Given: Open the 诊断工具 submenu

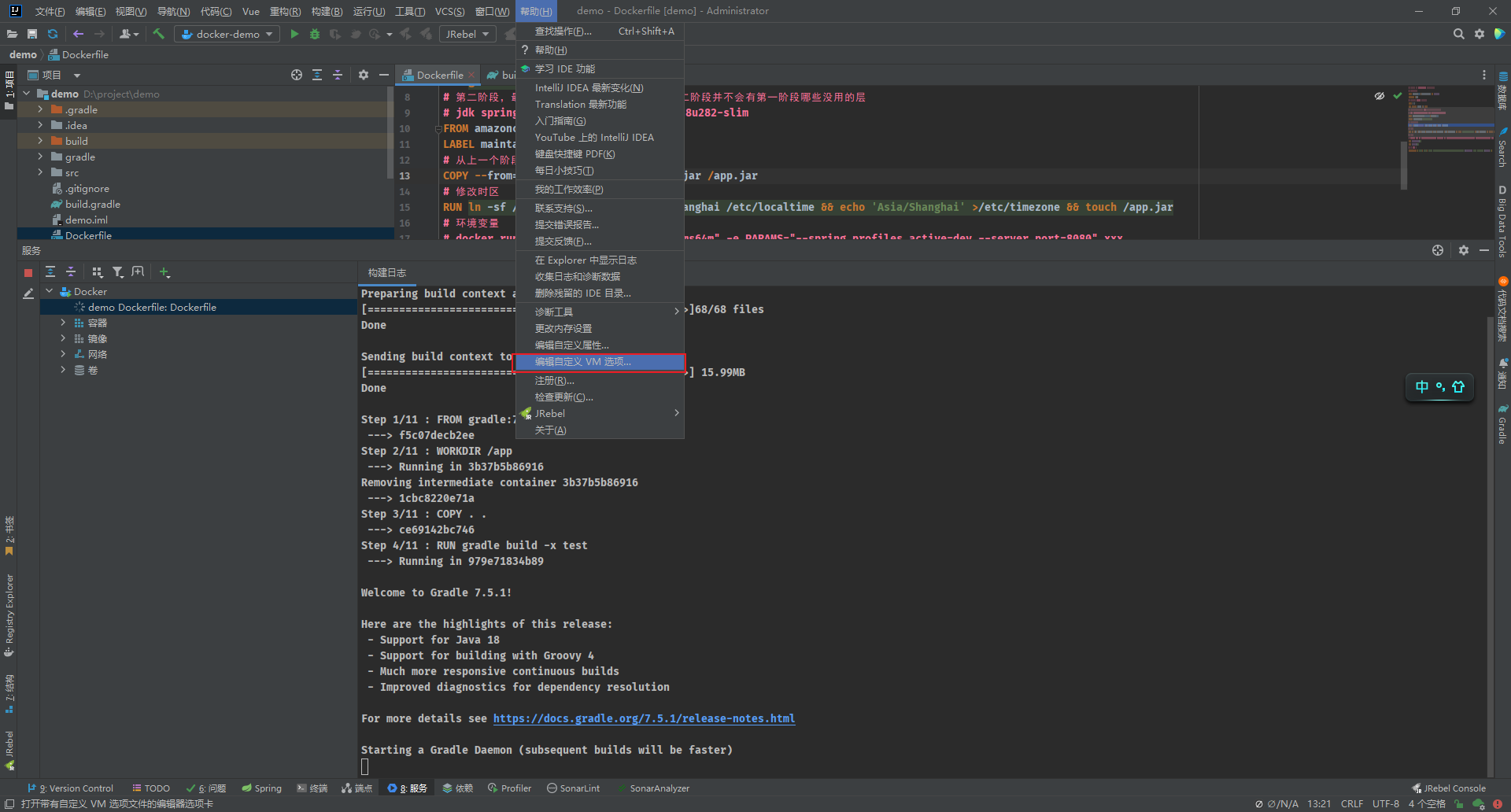Looking at the screenshot, I should coord(600,312).
